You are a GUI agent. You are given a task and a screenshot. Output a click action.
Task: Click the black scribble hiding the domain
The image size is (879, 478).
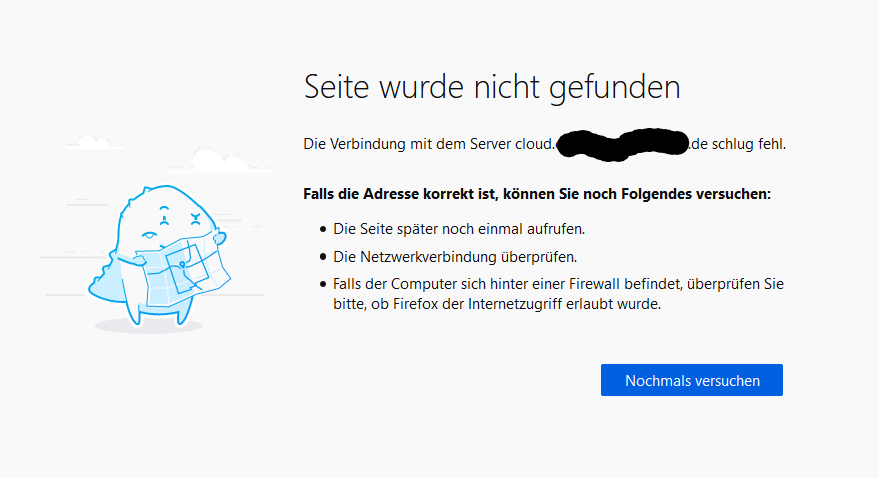(622, 144)
